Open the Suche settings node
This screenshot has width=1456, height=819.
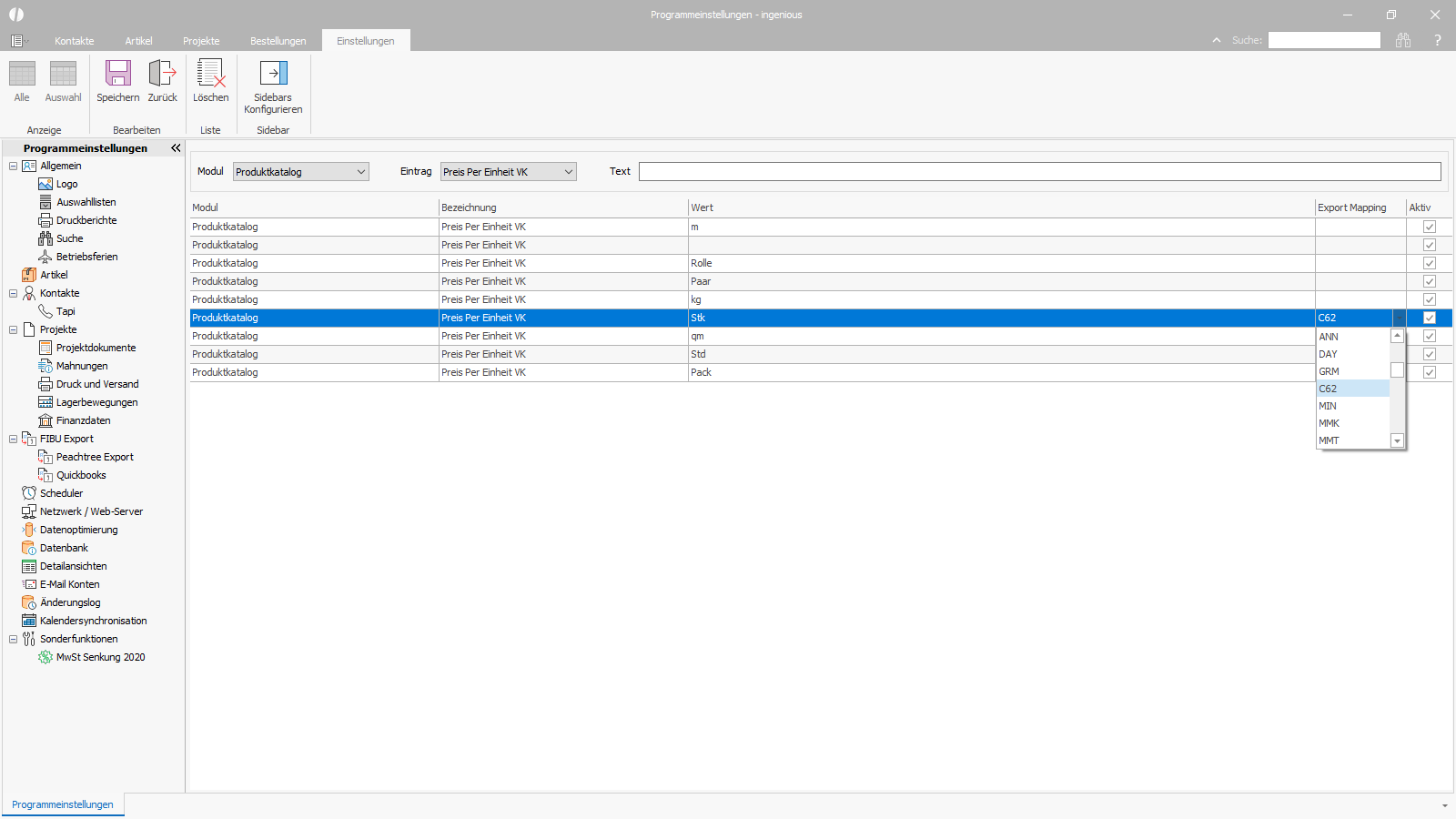click(x=69, y=238)
